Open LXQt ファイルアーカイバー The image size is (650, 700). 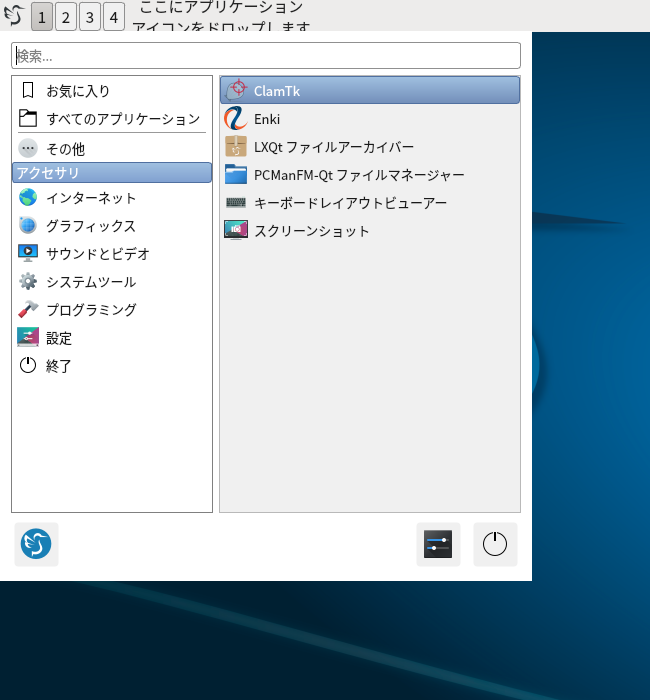pyautogui.click(x=370, y=147)
